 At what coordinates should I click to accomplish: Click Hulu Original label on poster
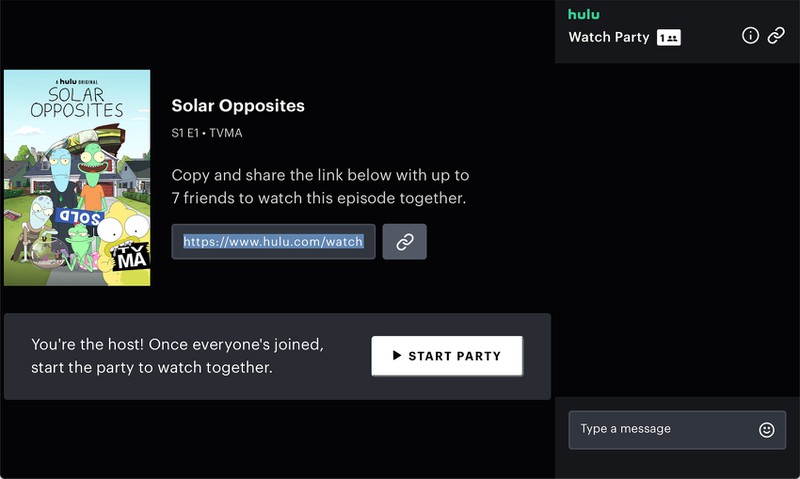pyautogui.click(x=77, y=82)
